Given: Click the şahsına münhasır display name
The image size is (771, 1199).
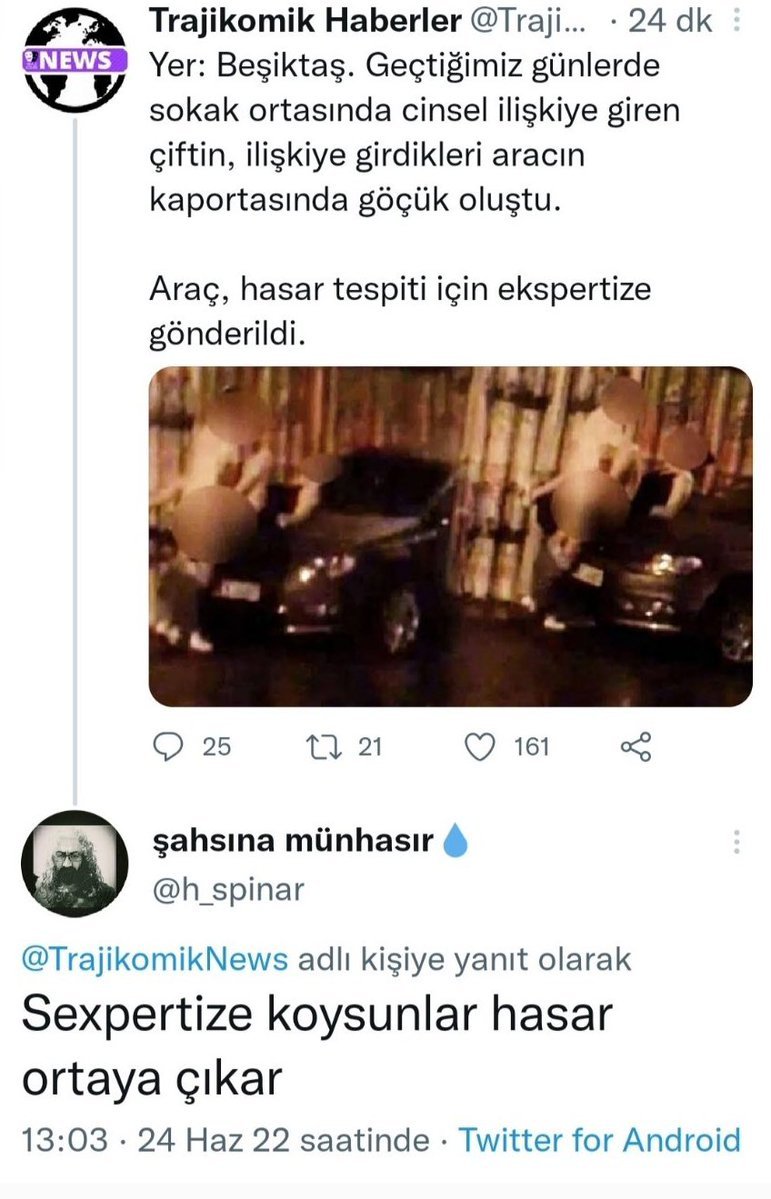Looking at the screenshot, I should pos(291,842).
